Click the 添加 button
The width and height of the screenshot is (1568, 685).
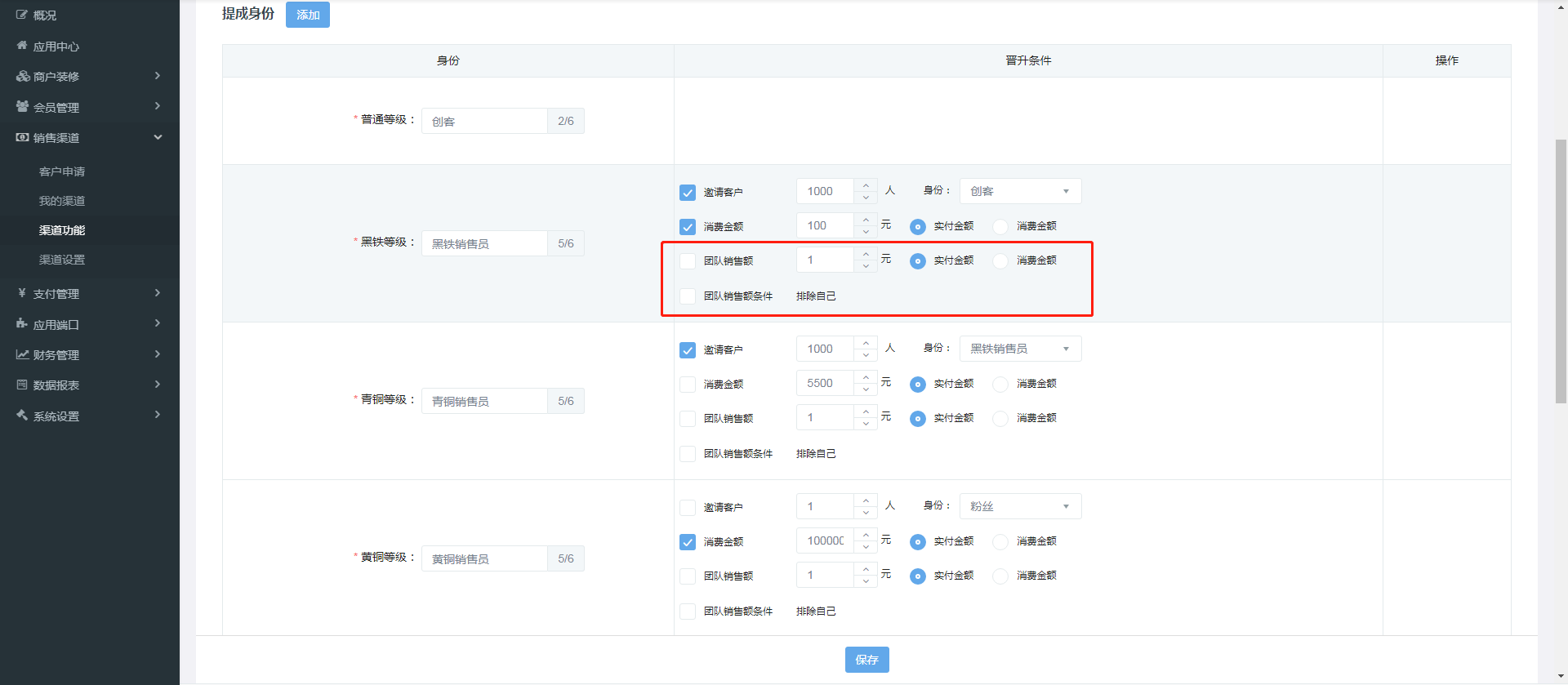[x=308, y=15]
